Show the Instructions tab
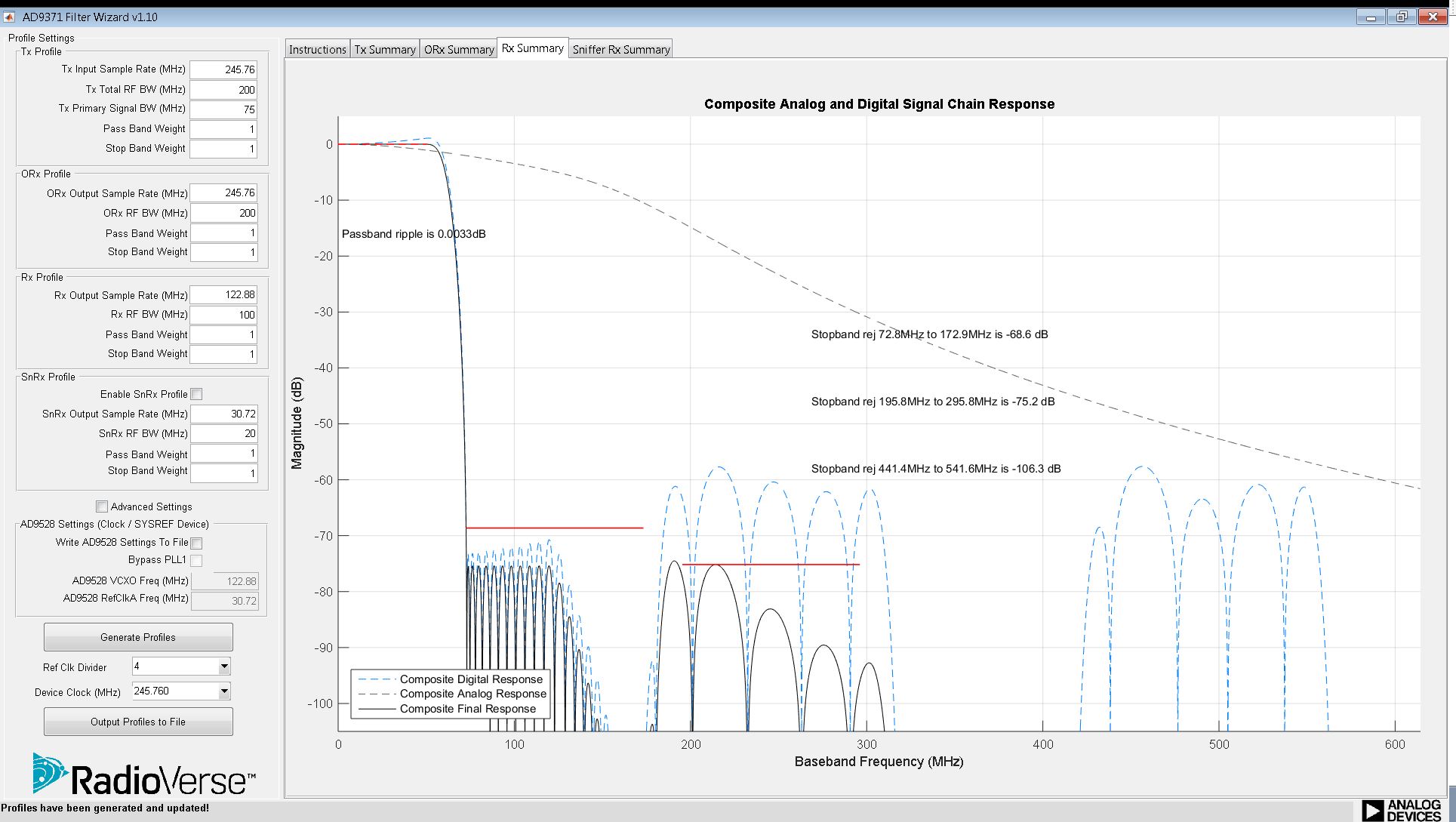The image size is (1456, 822). [317, 50]
